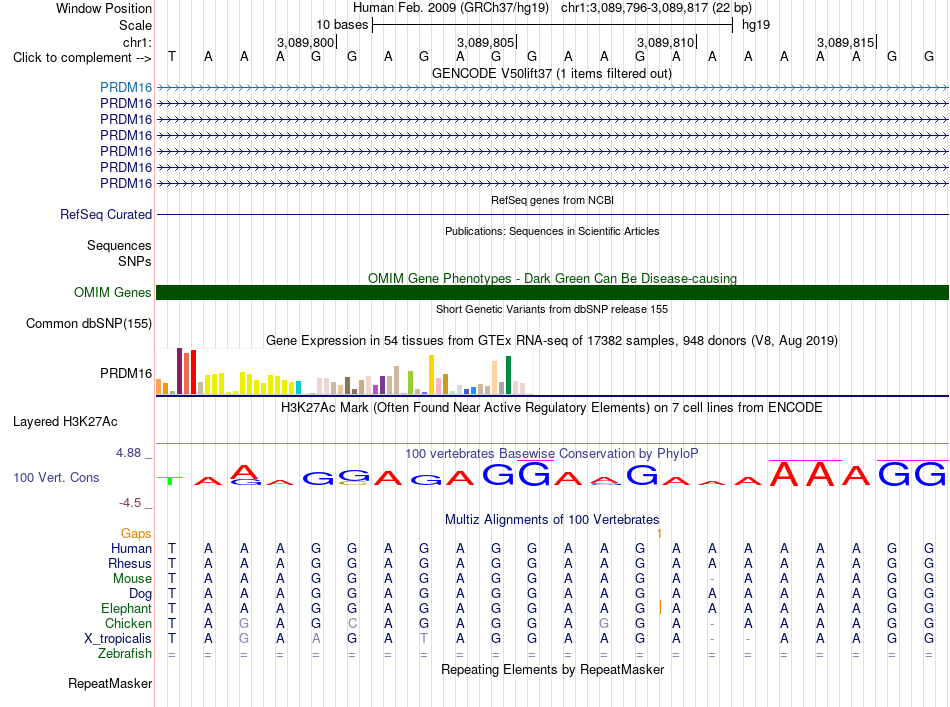Click the C base in the Chicken row
The height and width of the screenshot is (707, 950).
coord(352,623)
